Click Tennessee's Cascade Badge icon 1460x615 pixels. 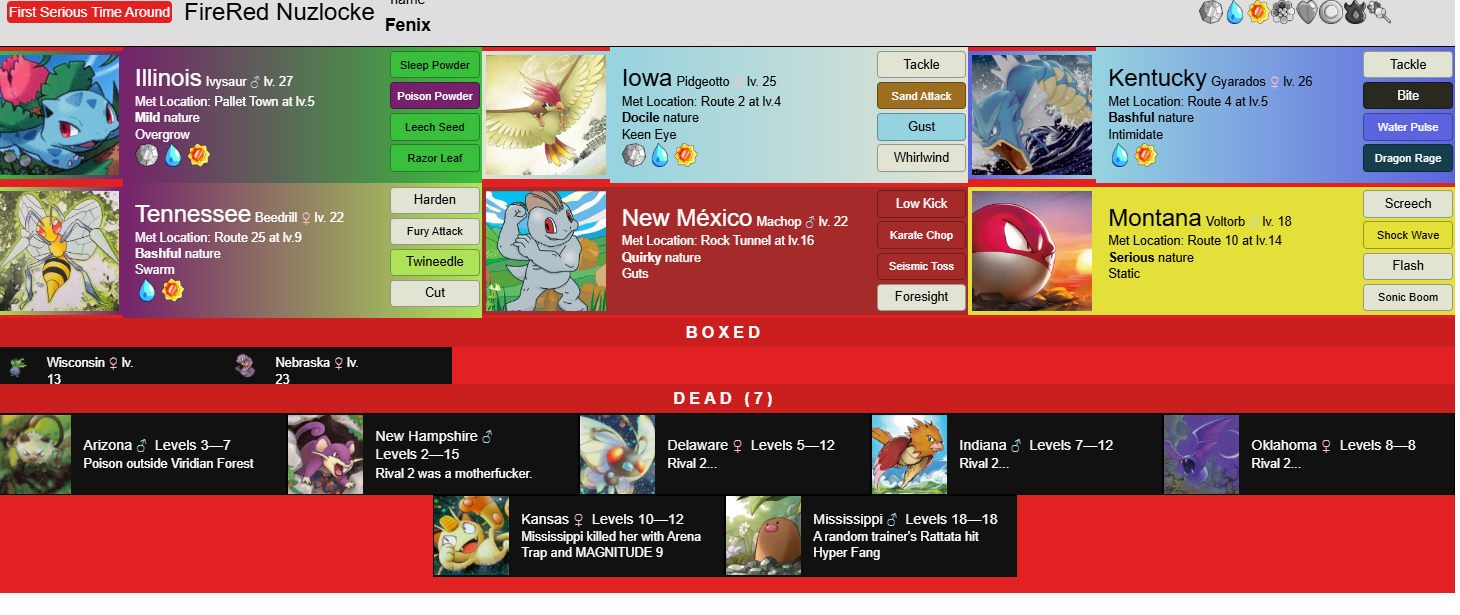tap(147, 290)
